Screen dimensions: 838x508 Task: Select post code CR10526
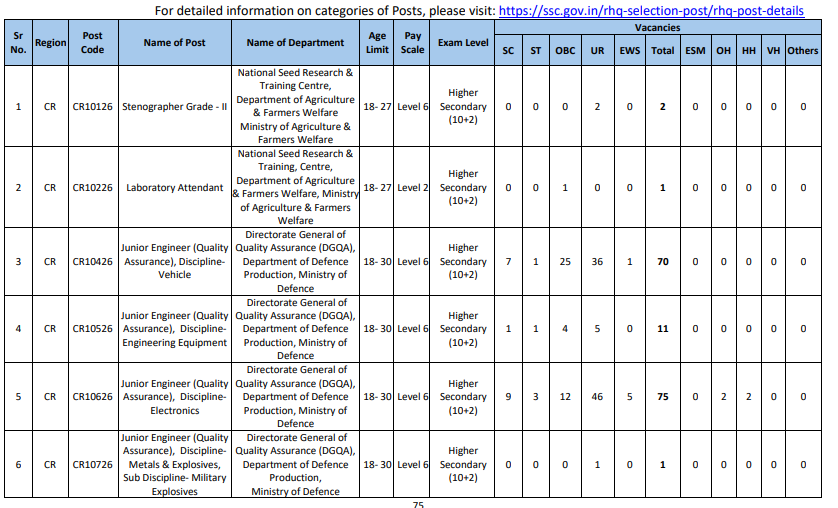point(92,329)
